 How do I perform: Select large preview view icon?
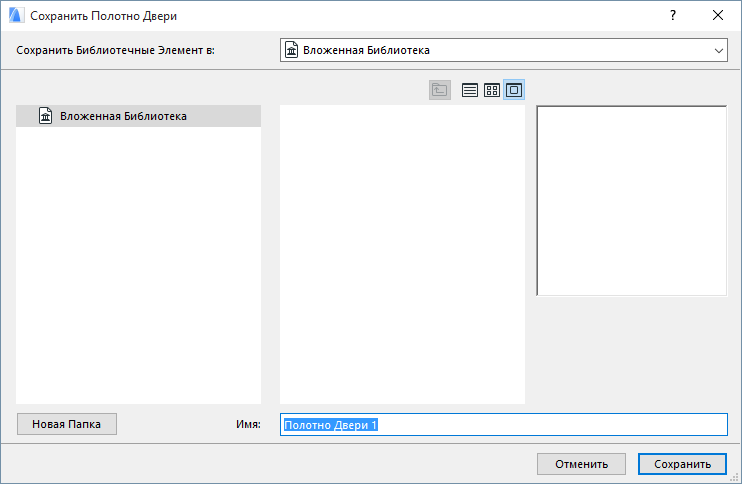514,90
